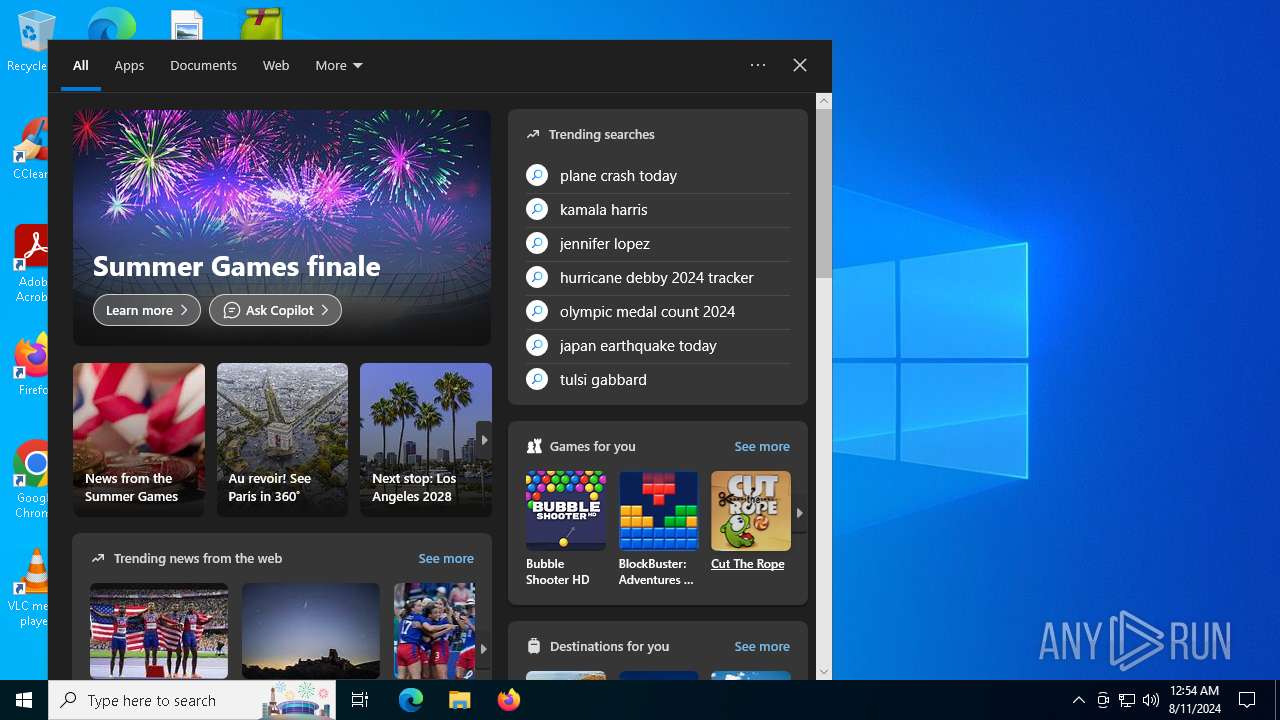Image resolution: width=1280 pixels, height=720 pixels.
Task: Search trending term tulsi gabbard
Action: pos(603,379)
